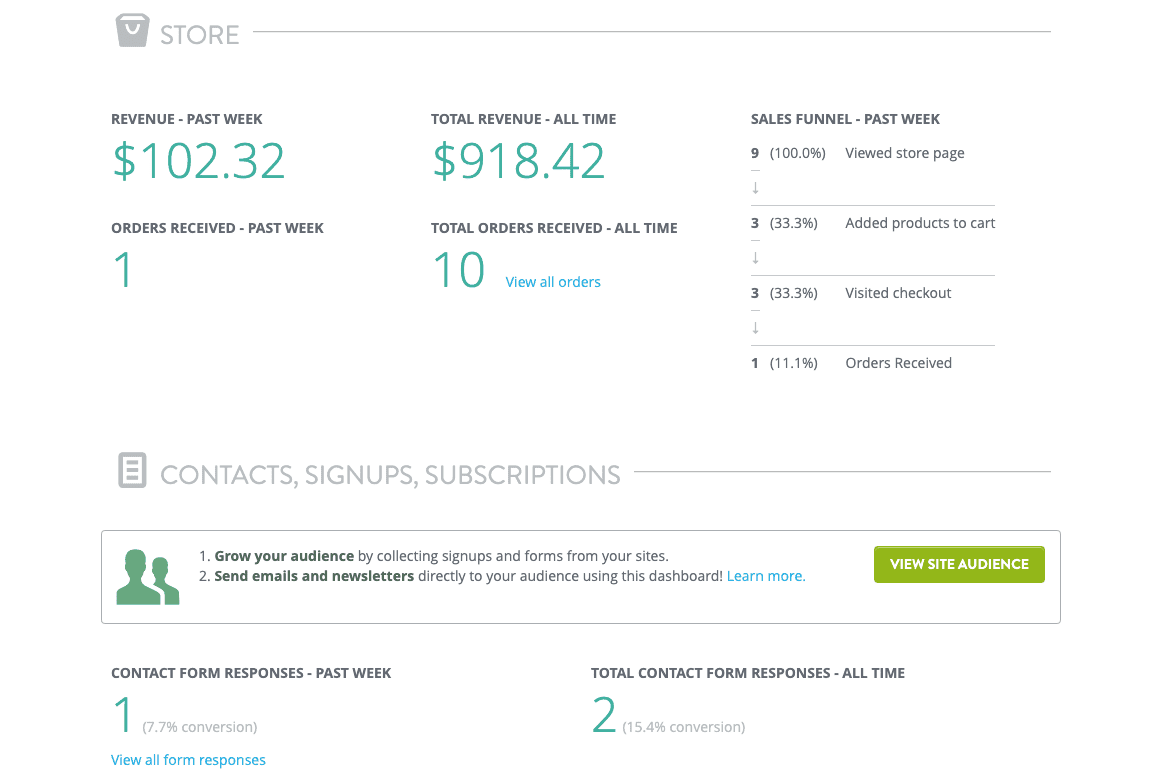Click the Added products to cart label
Screen dimensions: 1158x782
click(919, 222)
